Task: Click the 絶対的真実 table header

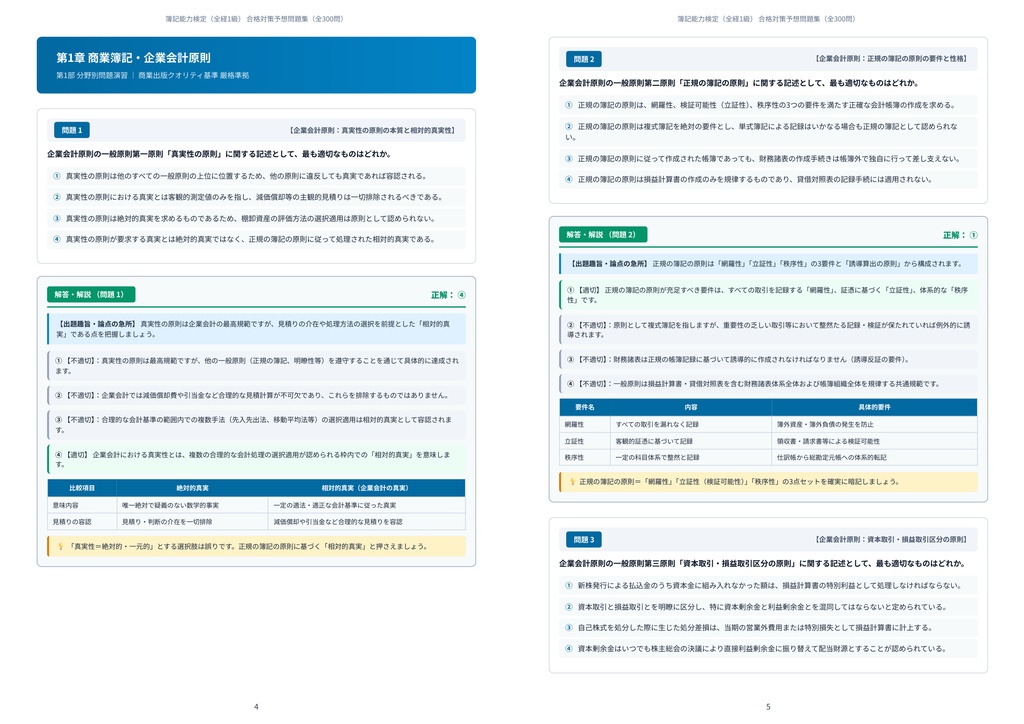Action: pos(193,488)
